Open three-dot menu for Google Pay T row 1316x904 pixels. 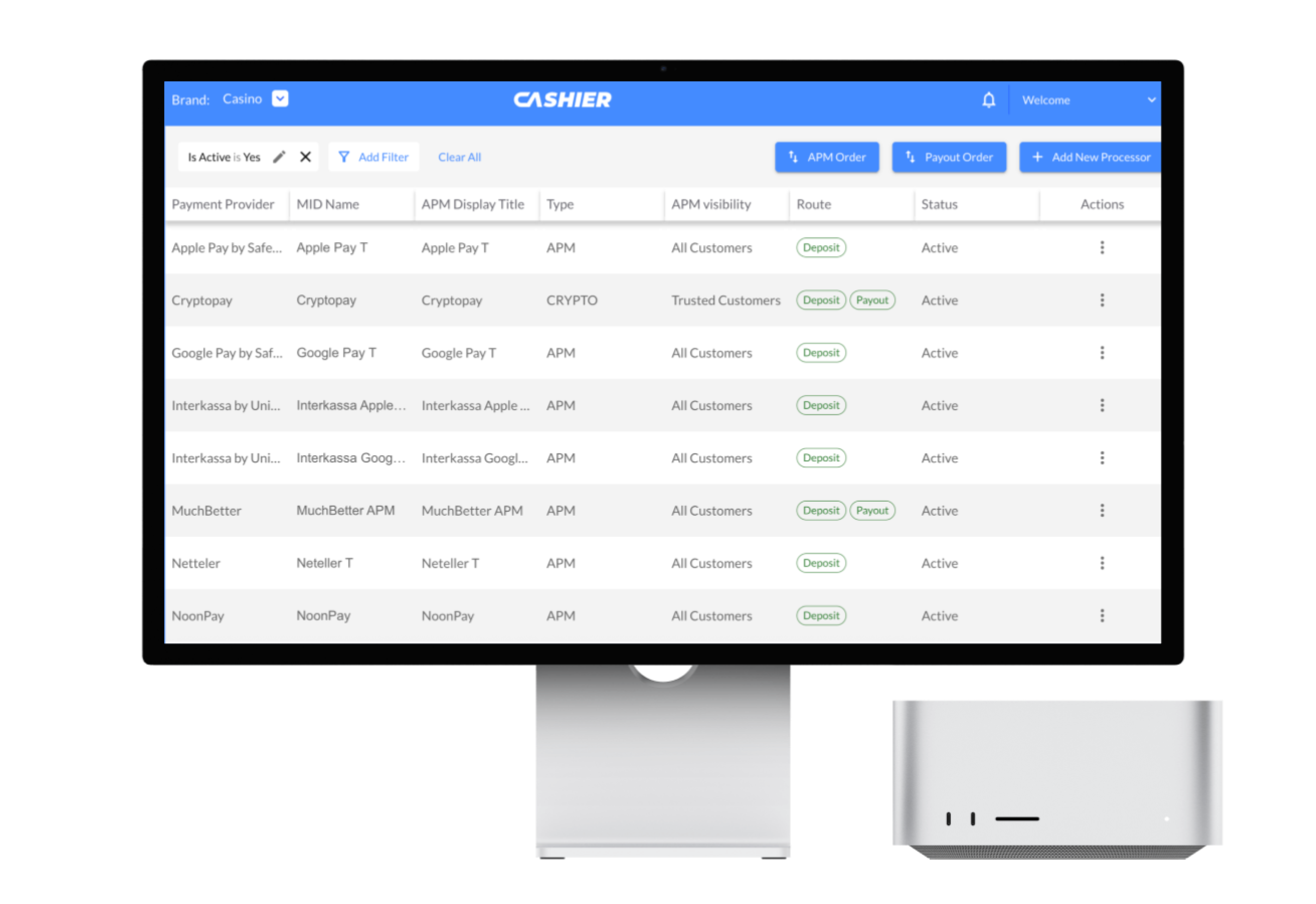tap(1102, 353)
